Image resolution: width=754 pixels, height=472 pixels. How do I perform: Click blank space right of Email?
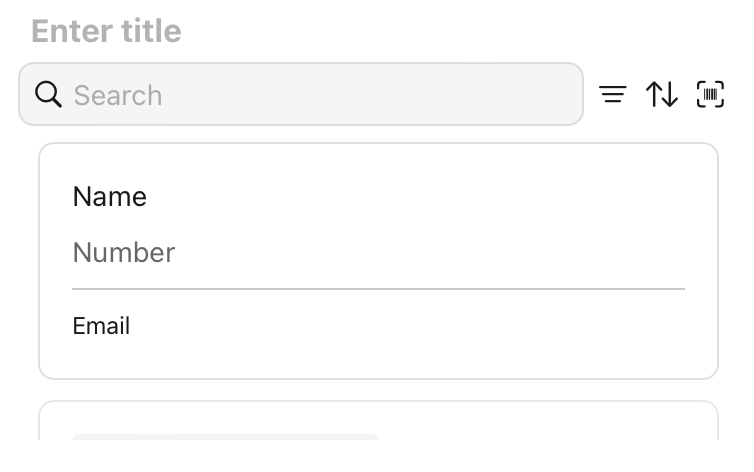pos(420,326)
